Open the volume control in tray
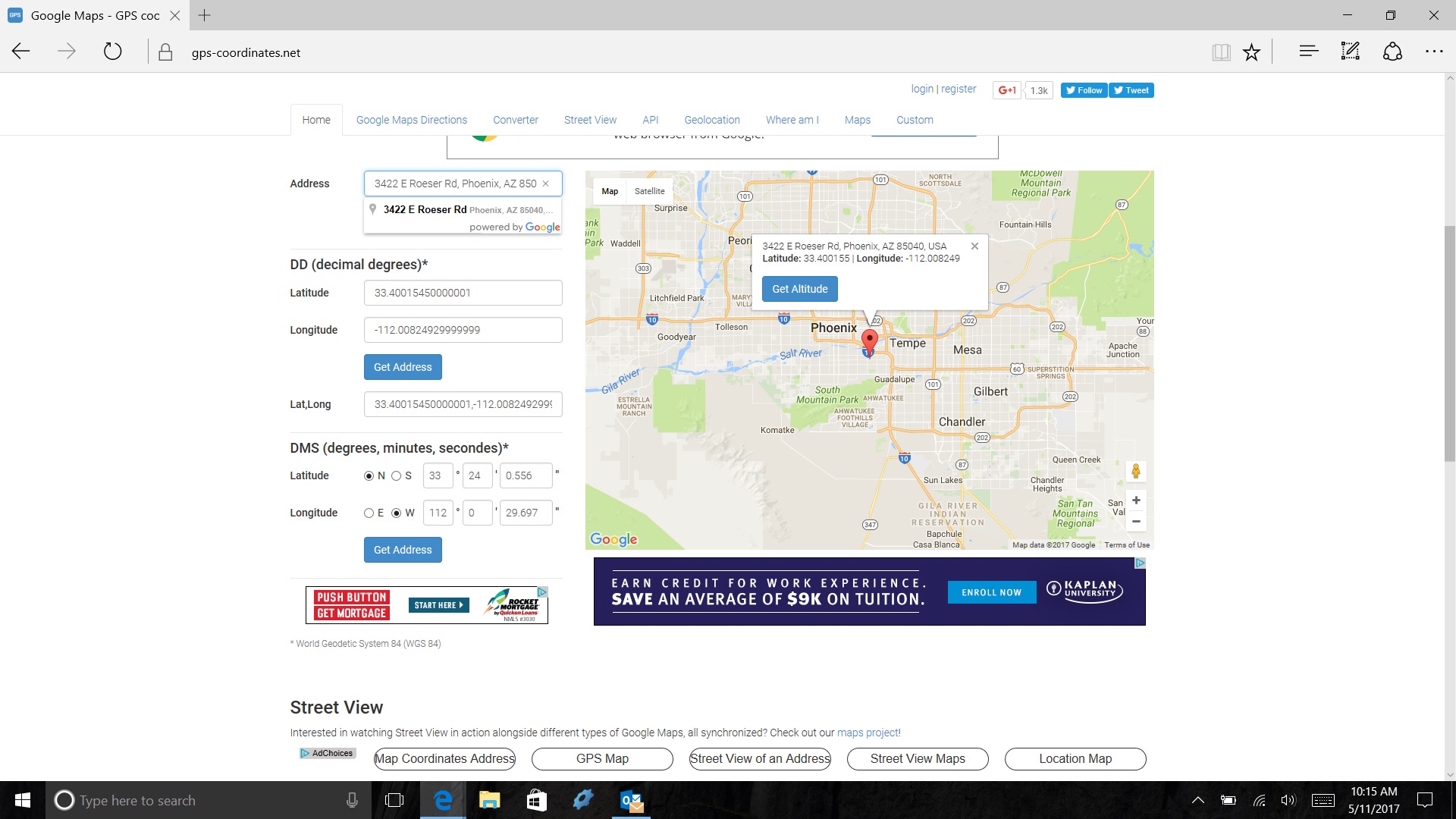The width and height of the screenshot is (1456, 819). (1288, 800)
